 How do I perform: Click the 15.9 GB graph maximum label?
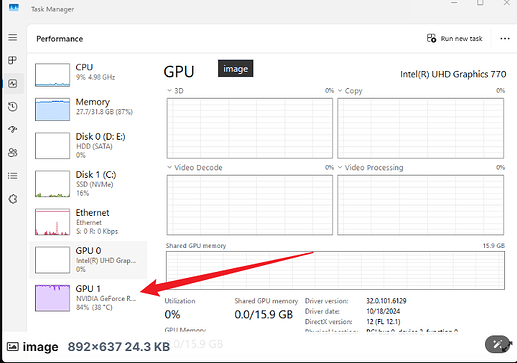click(494, 246)
